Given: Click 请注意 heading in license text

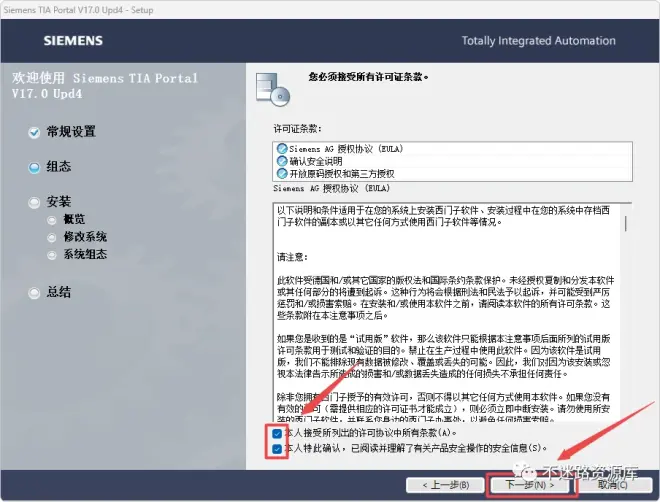Looking at the screenshot, I should point(293,257).
